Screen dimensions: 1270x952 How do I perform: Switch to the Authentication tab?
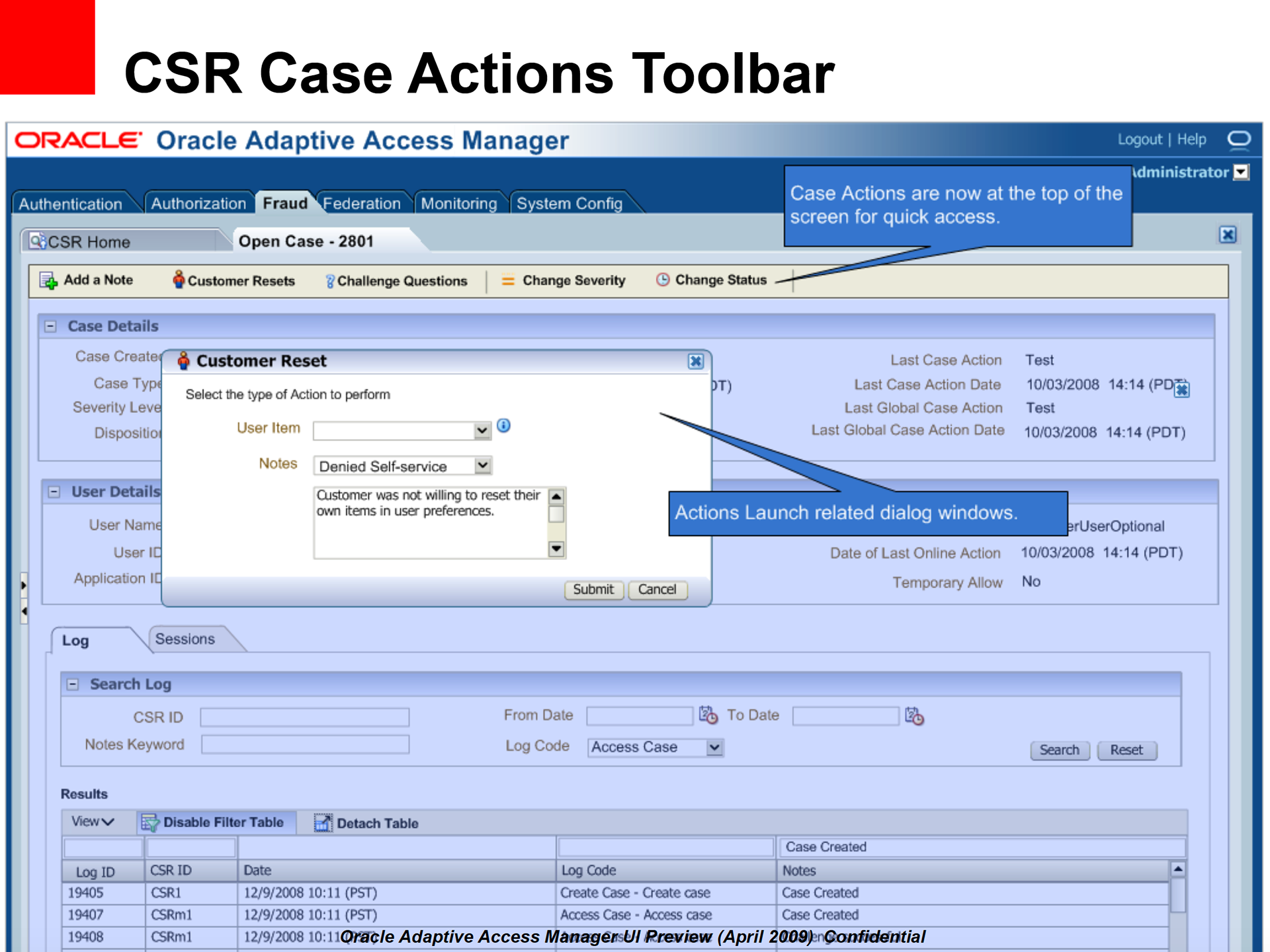[x=71, y=204]
